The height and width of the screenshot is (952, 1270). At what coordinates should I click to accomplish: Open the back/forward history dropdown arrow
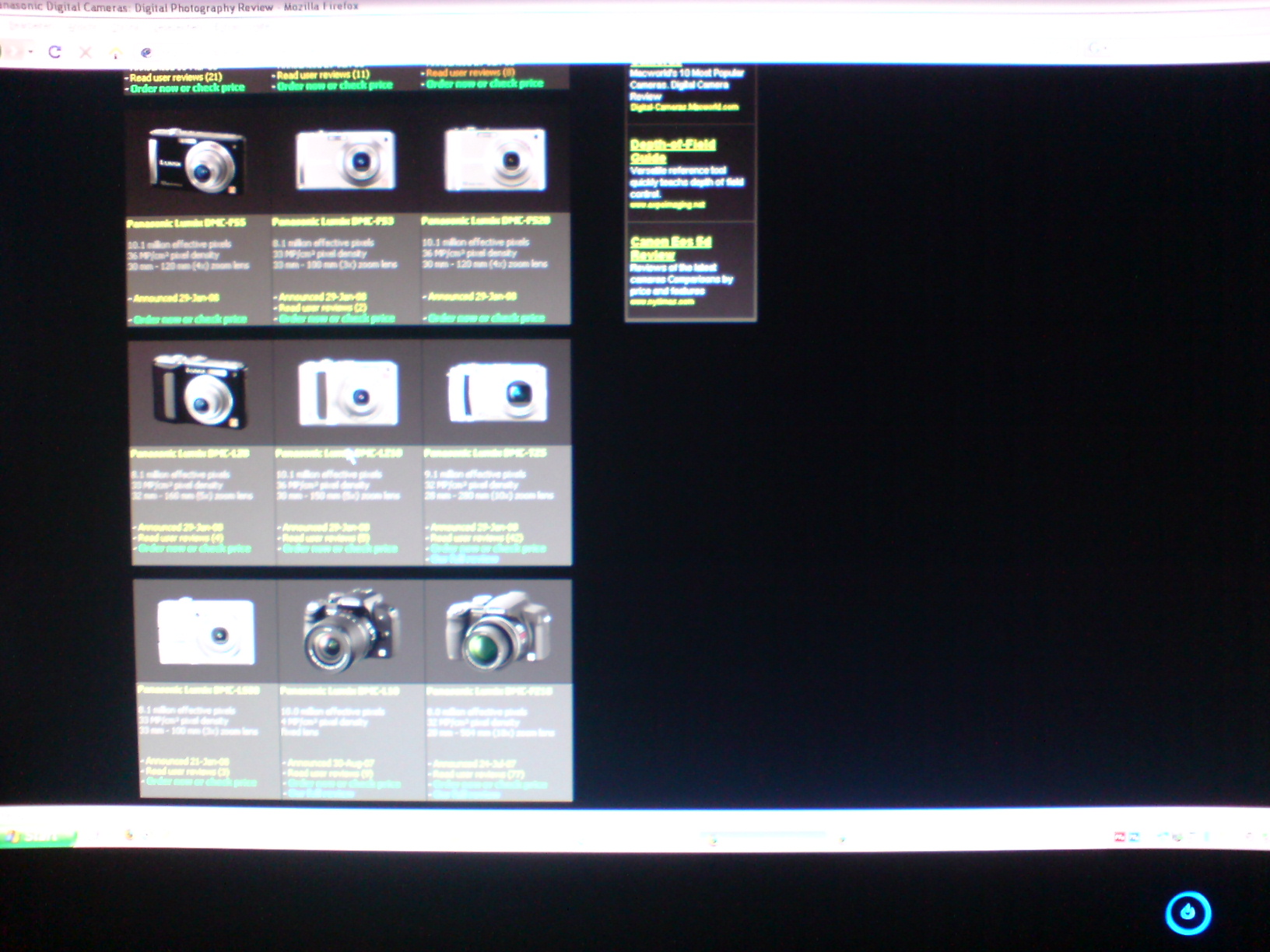click(30, 52)
